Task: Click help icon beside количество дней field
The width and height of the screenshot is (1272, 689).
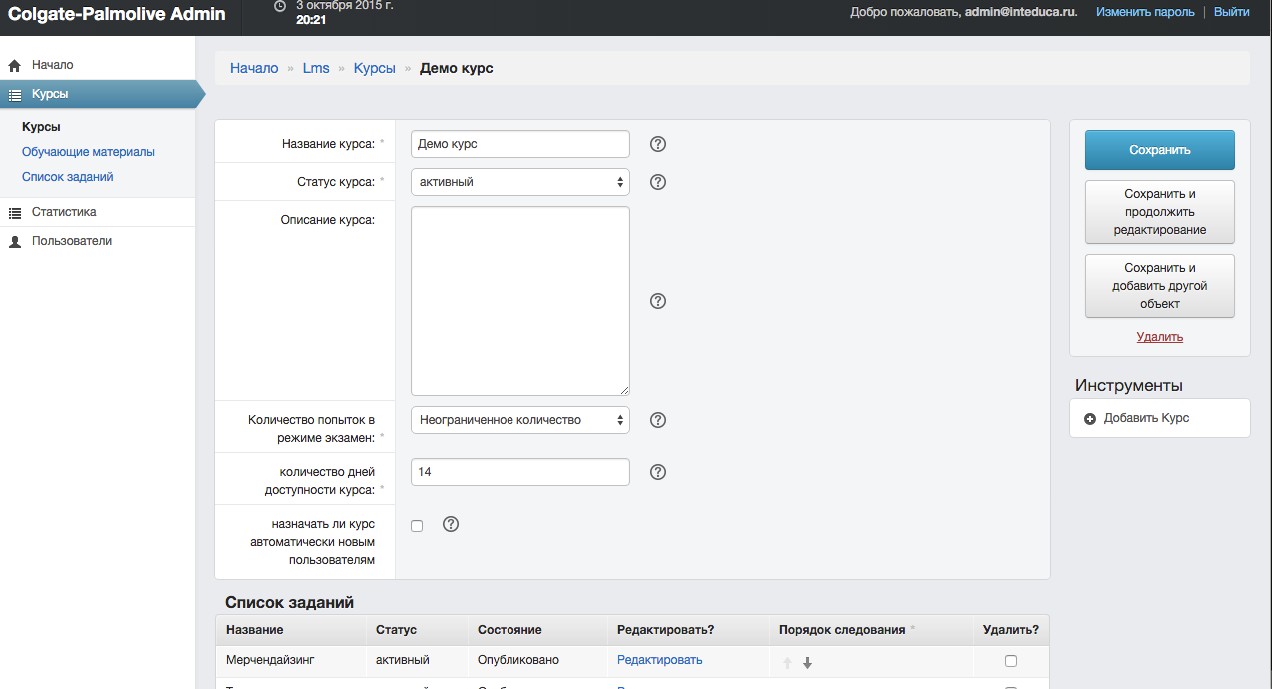Action: [658, 472]
